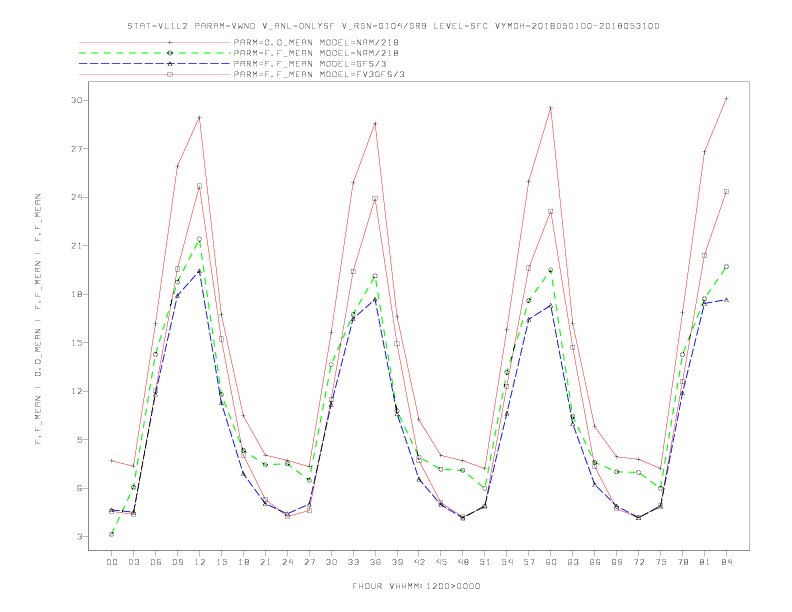Image resolution: width=792 pixels, height=612 pixels.
Task: Click the triangle marker on blue GFS/3 legend line
Action: point(170,64)
